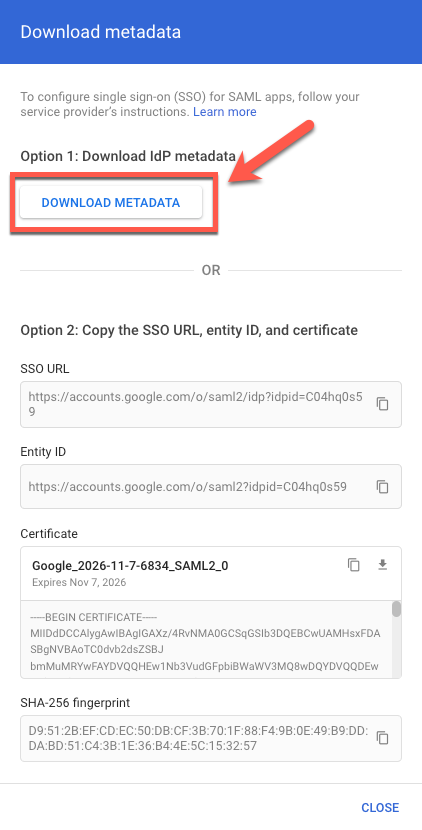
Task: Click the Download metadata dialog title
Action: point(101,32)
